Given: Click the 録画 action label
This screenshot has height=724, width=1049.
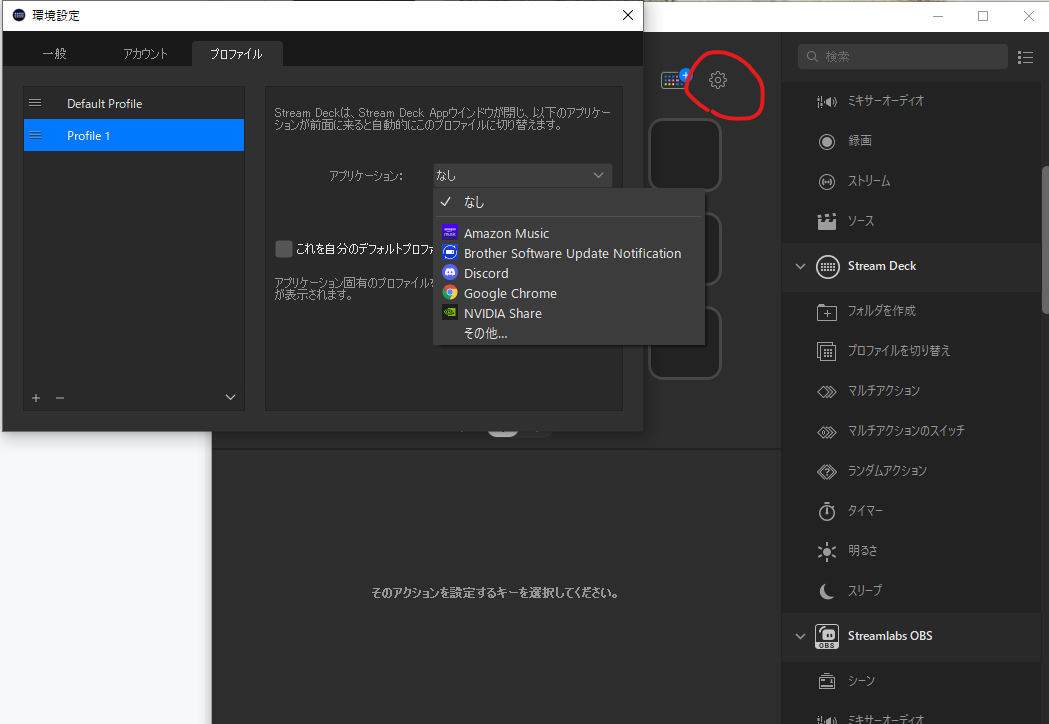Looking at the screenshot, I should (860, 141).
